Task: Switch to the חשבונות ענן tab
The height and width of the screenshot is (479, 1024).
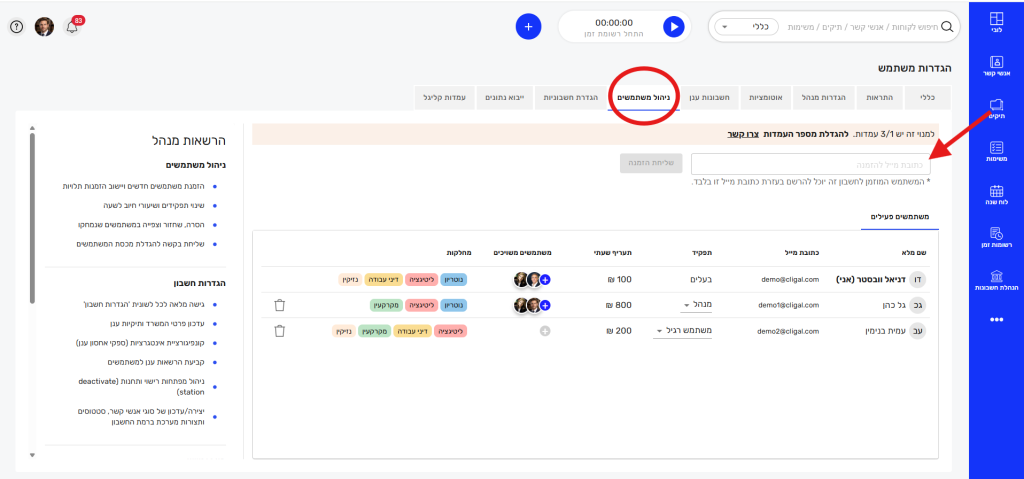Action: click(x=712, y=97)
